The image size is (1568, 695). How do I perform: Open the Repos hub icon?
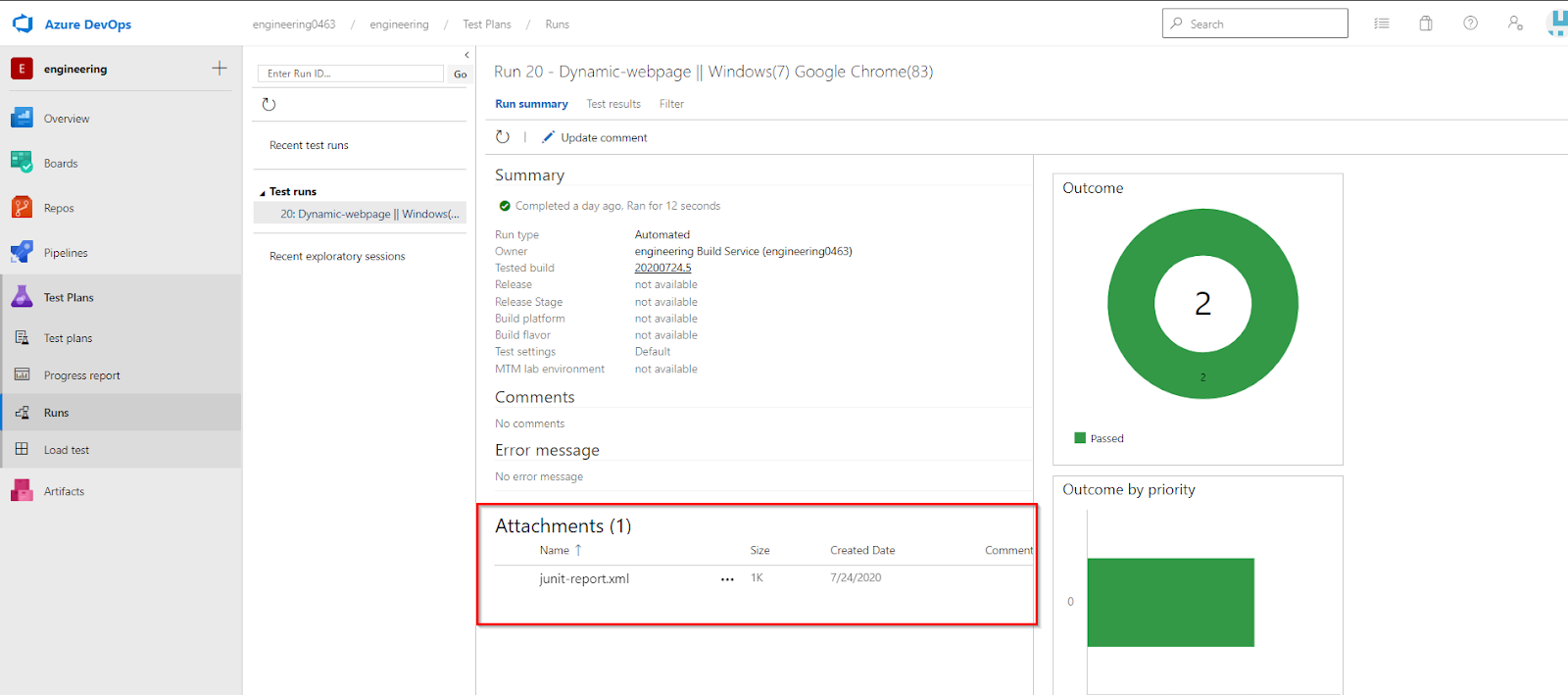tap(22, 208)
